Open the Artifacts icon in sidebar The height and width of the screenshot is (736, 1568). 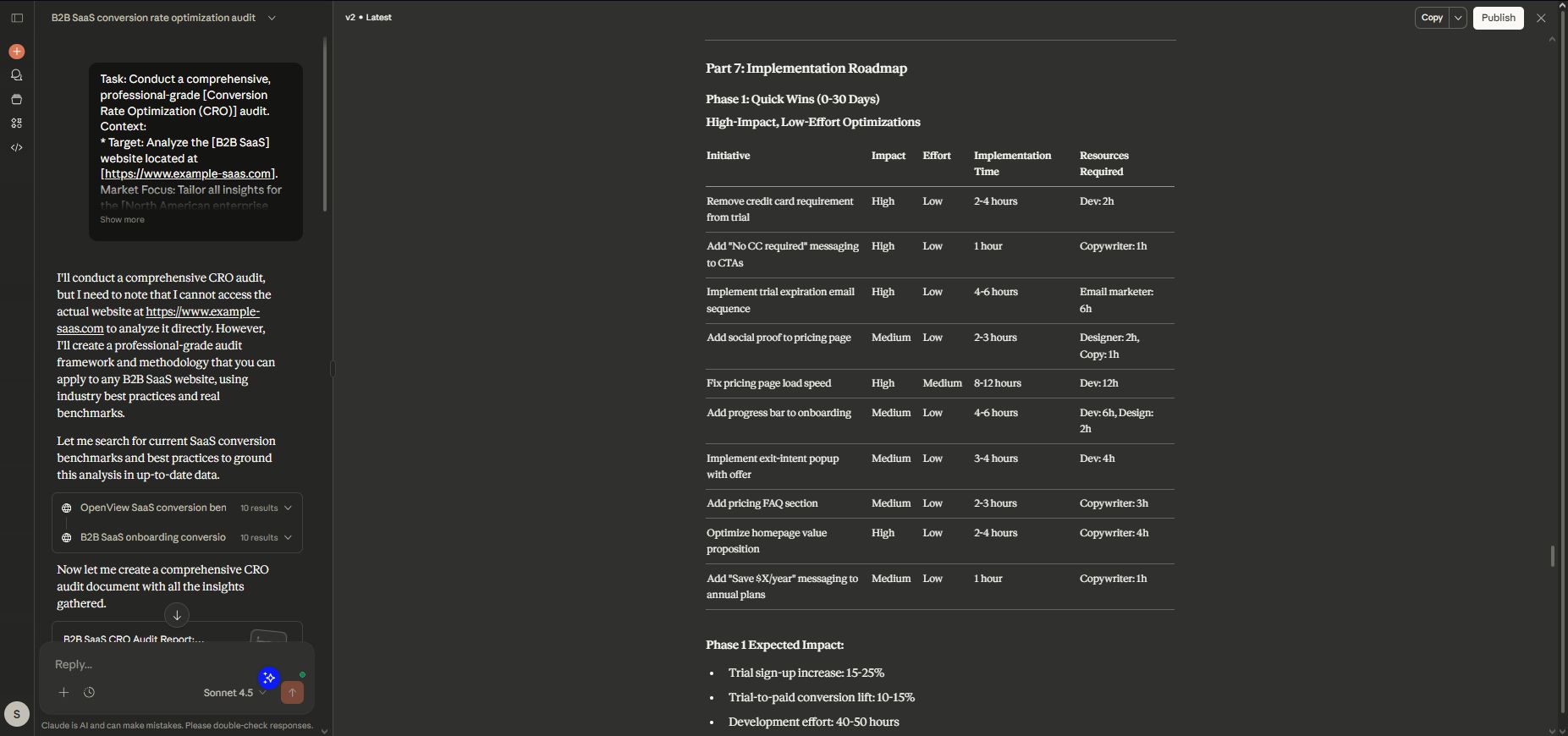click(17, 123)
